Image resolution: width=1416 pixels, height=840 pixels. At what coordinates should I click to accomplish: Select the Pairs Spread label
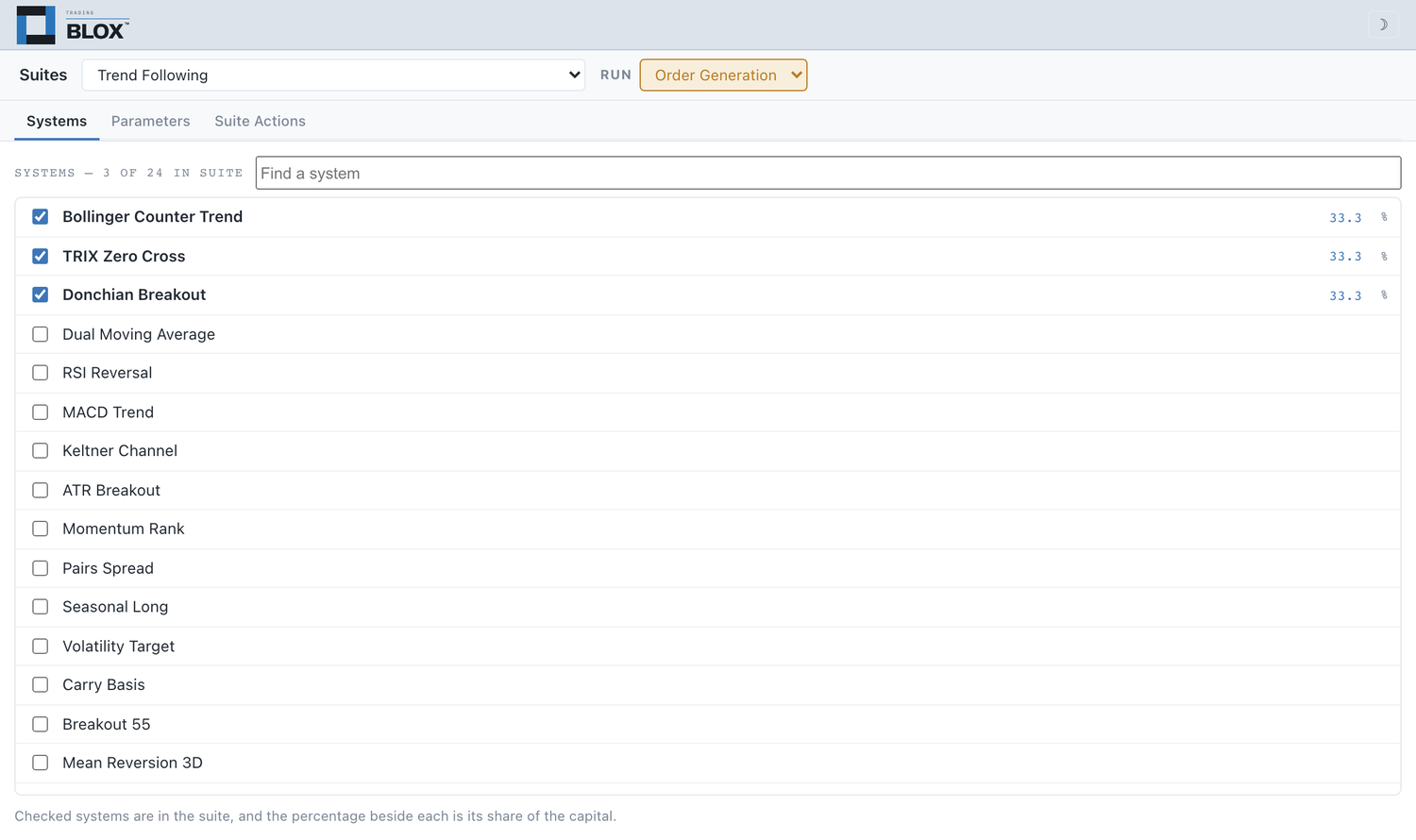[109, 568]
